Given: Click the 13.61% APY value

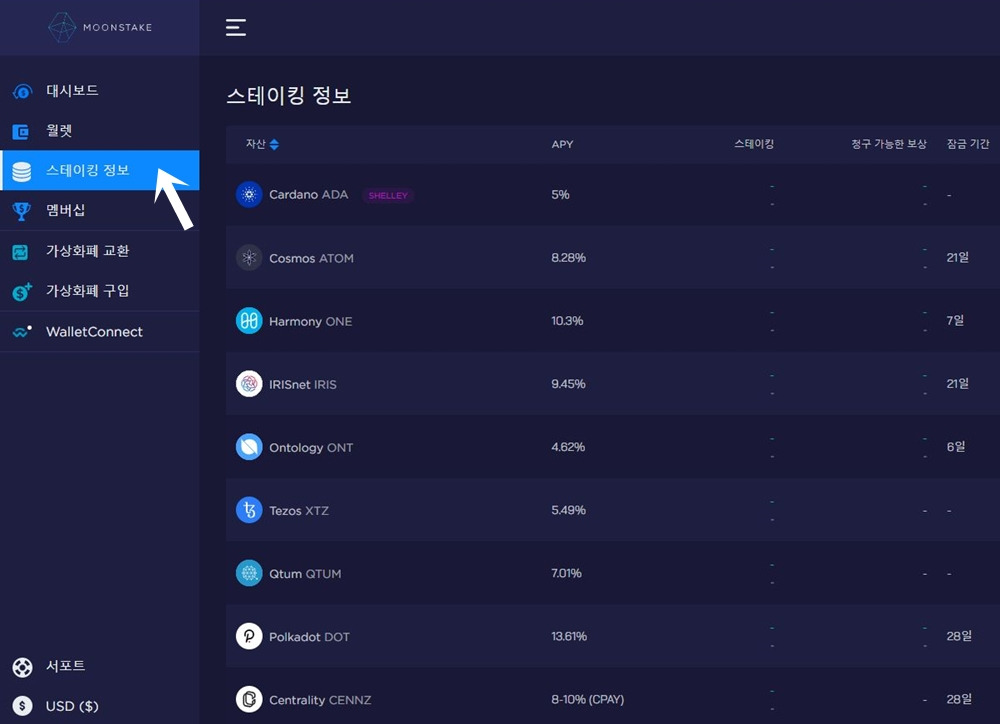Looking at the screenshot, I should tap(569, 637).
